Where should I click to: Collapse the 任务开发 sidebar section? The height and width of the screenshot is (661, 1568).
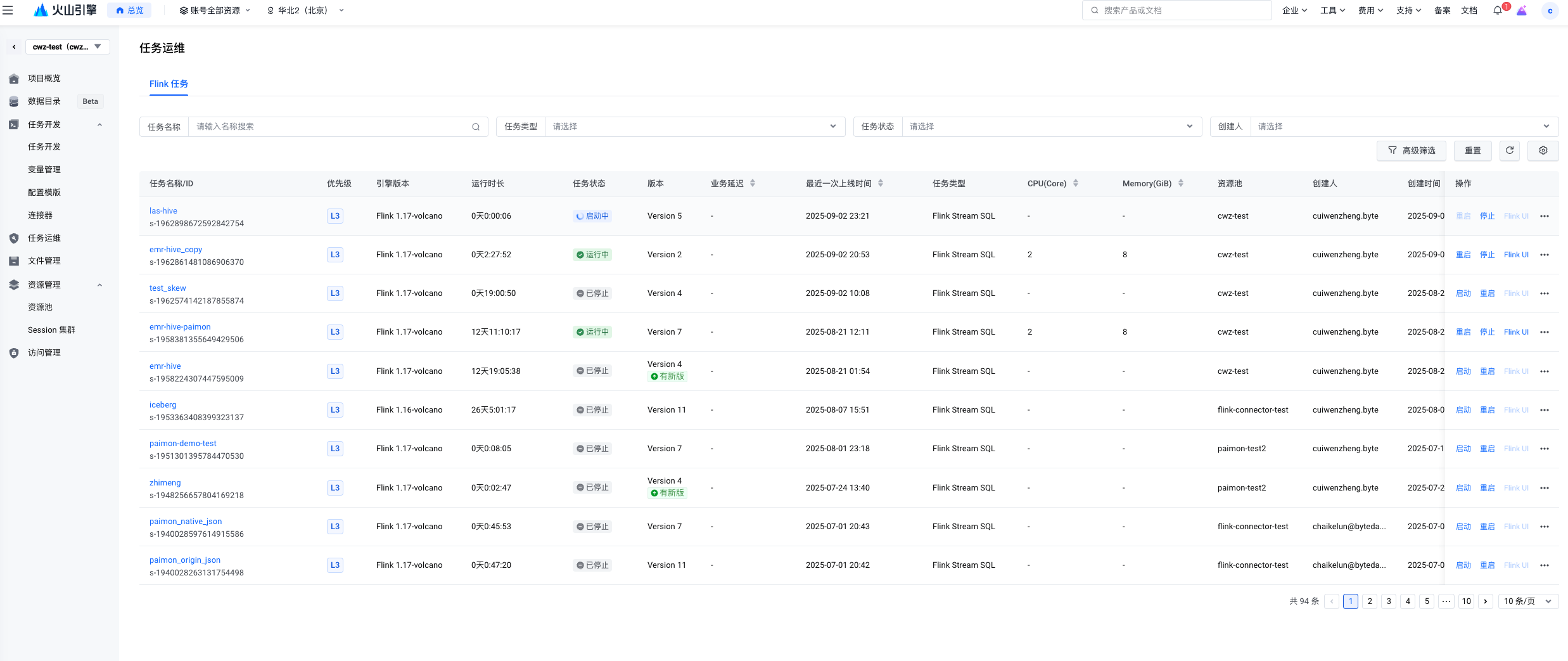pyautogui.click(x=99, y=125)
